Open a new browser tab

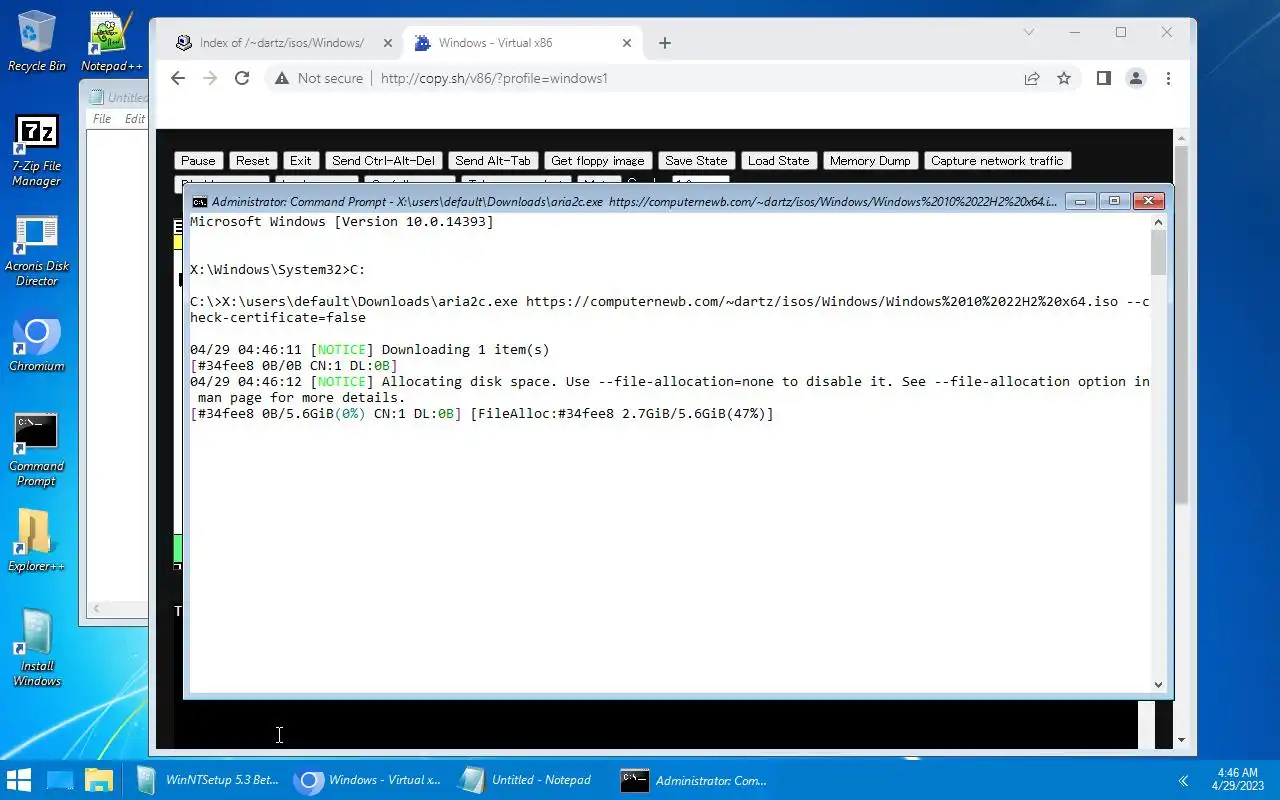665,43
